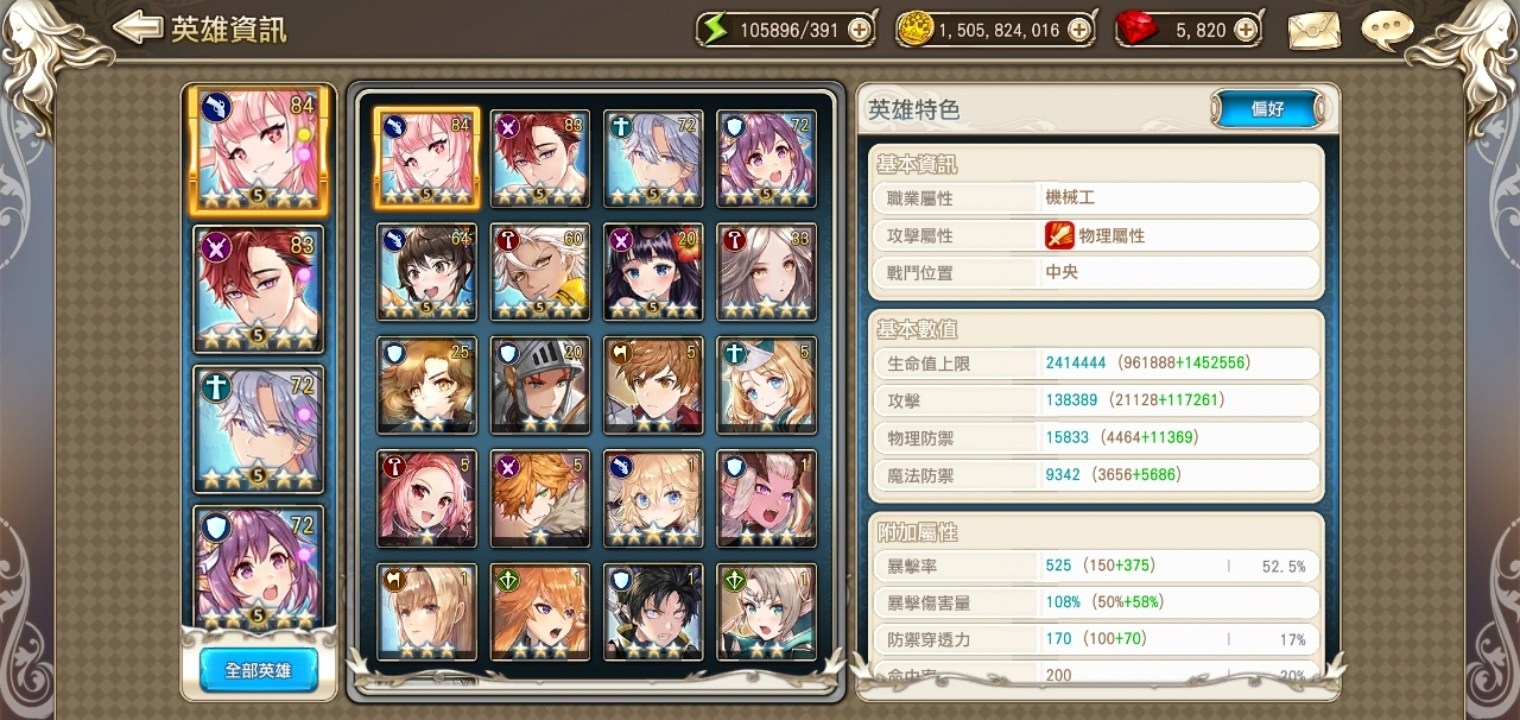Click the back arrow beside 英雄資訊
1520x720 pixels.
[136, 28]
